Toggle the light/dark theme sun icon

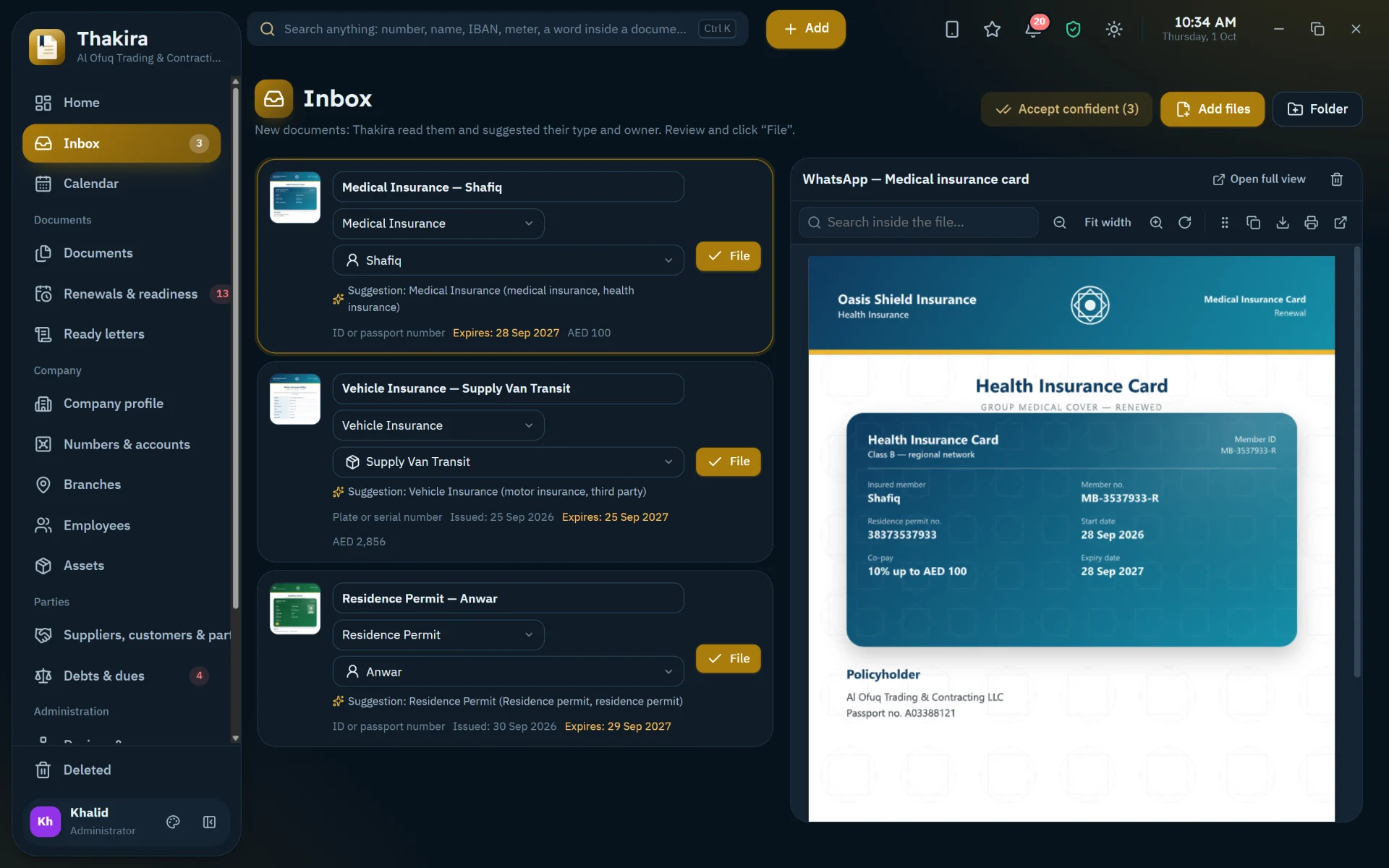coord(1114,29)
